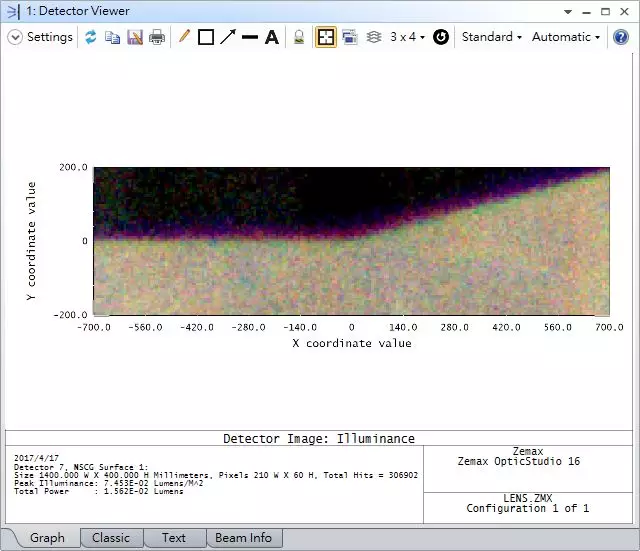Print the detector viewer window
Viewport: 640px width, 551px height.
coord(157,37)
